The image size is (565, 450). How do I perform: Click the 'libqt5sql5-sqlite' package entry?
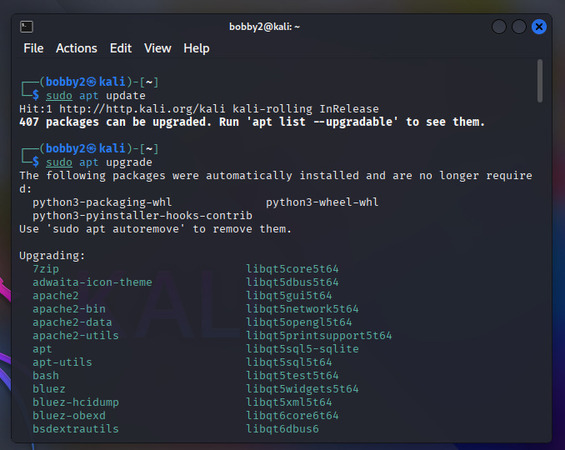click(x=302, y=349)
